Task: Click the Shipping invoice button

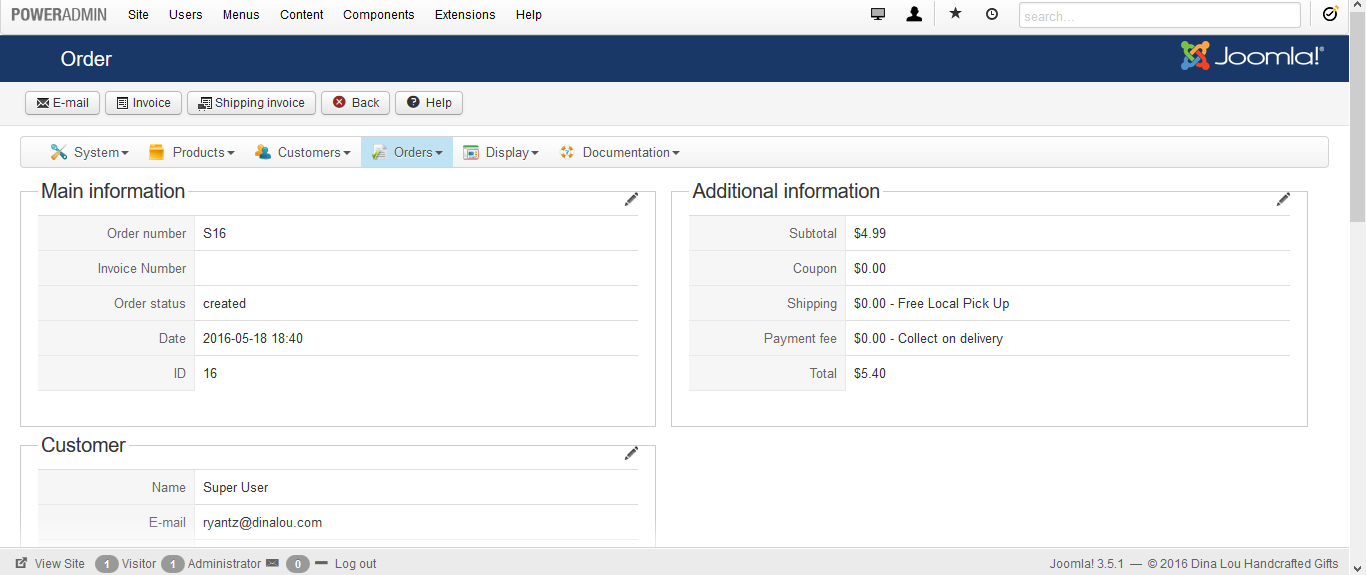Action: [251, 102]
